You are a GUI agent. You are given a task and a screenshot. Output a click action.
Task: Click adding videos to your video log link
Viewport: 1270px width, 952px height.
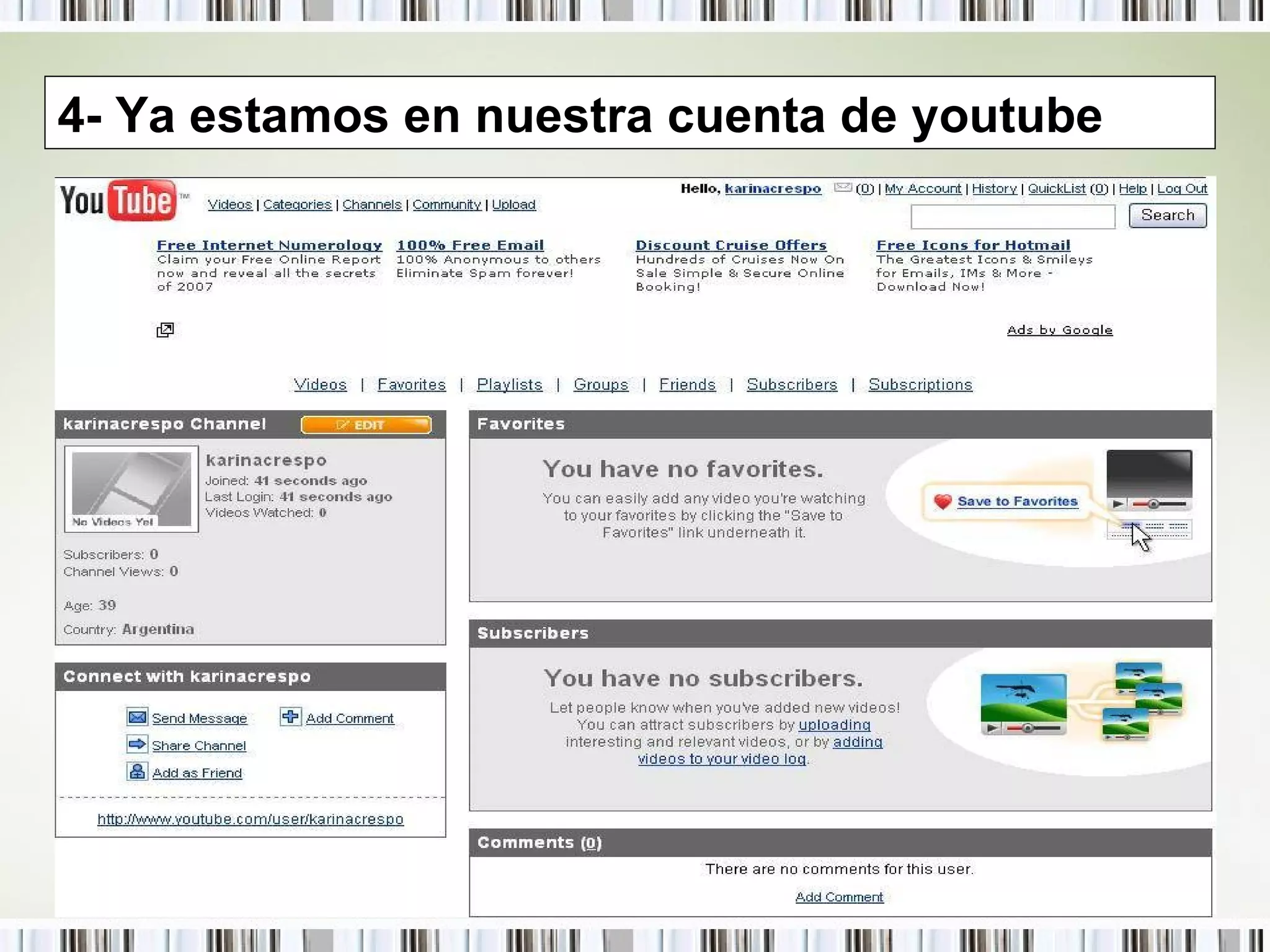point(760,751)
